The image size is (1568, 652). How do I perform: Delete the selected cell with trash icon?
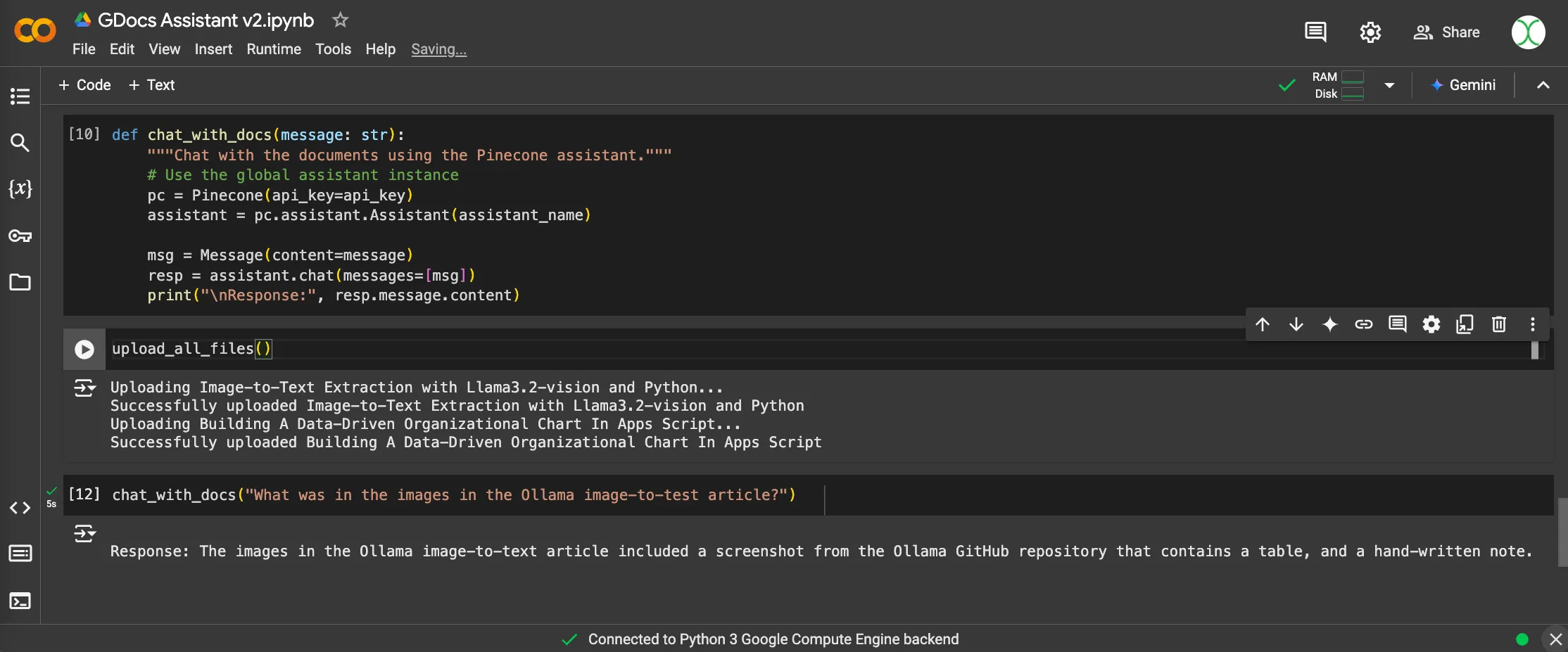[x=1498, y=324]
